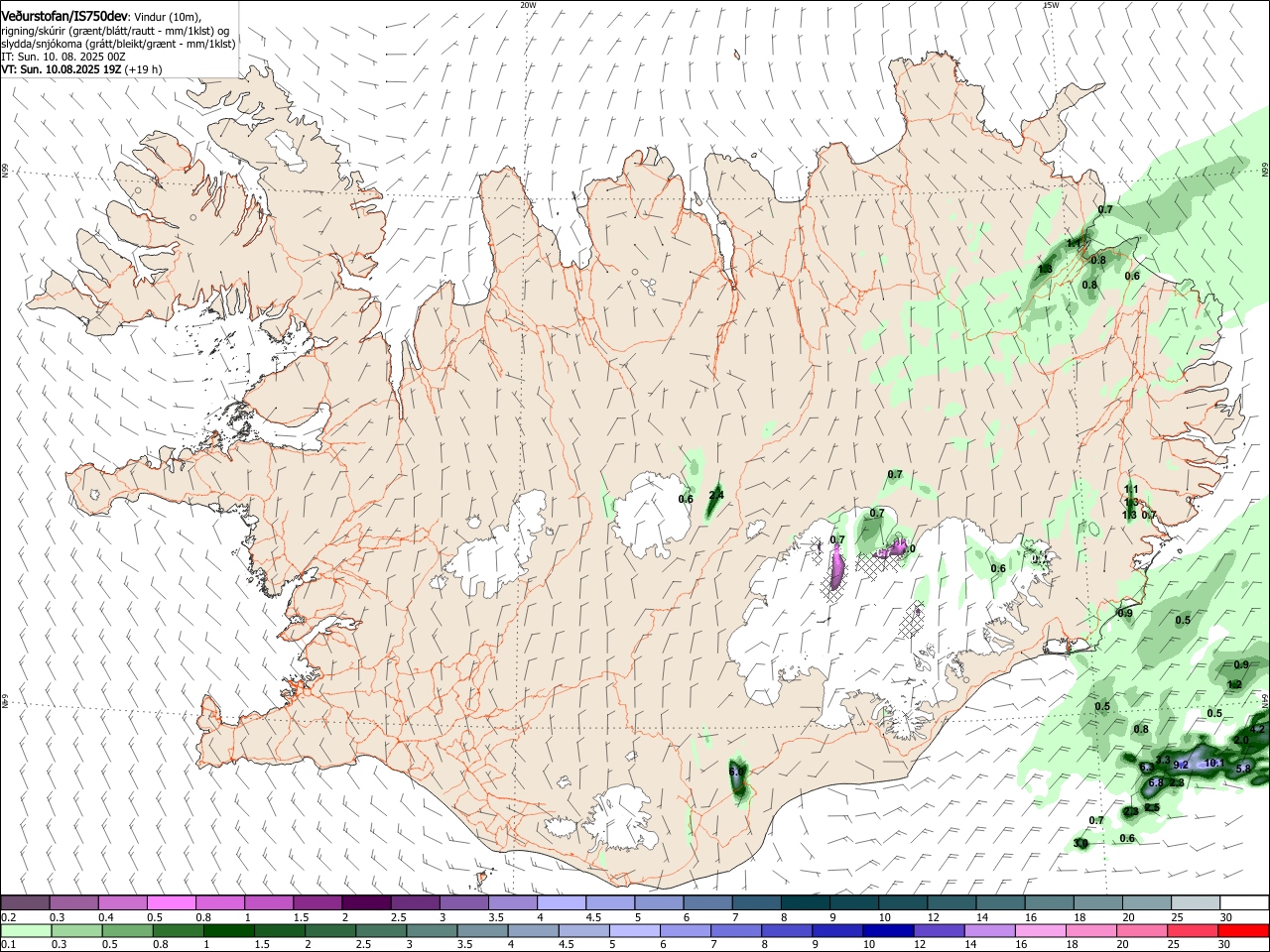Click the blue heavy-rain core at 10.1

tap(1202, 765)
